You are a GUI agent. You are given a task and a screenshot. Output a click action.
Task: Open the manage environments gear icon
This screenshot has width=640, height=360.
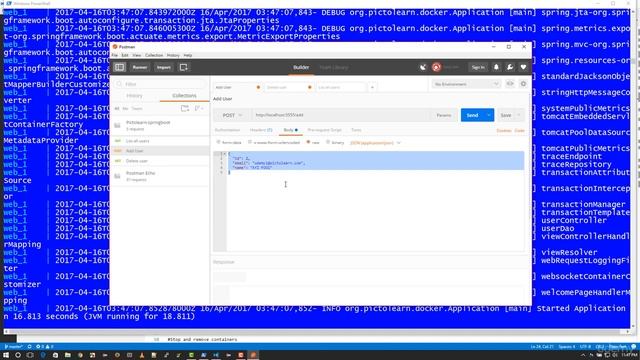pyautogui.click(x=523, y=84)
